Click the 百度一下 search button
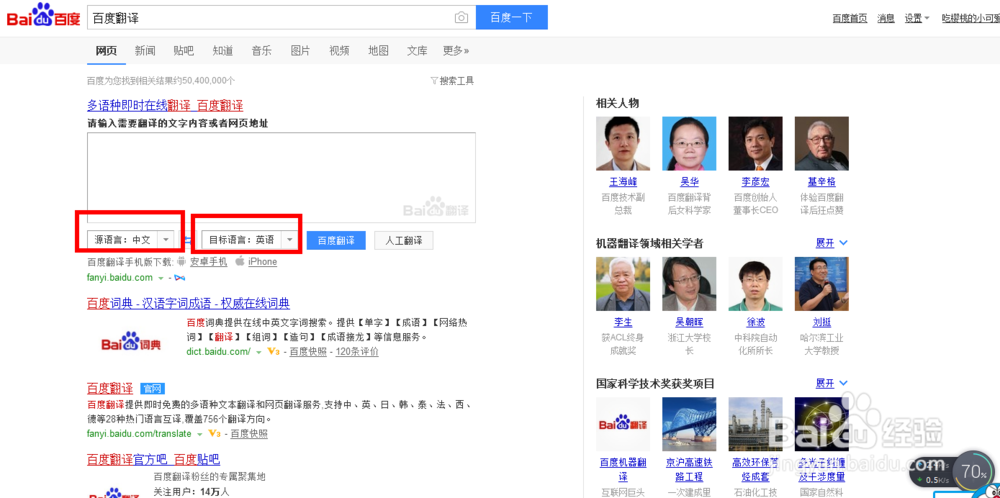 511,18
